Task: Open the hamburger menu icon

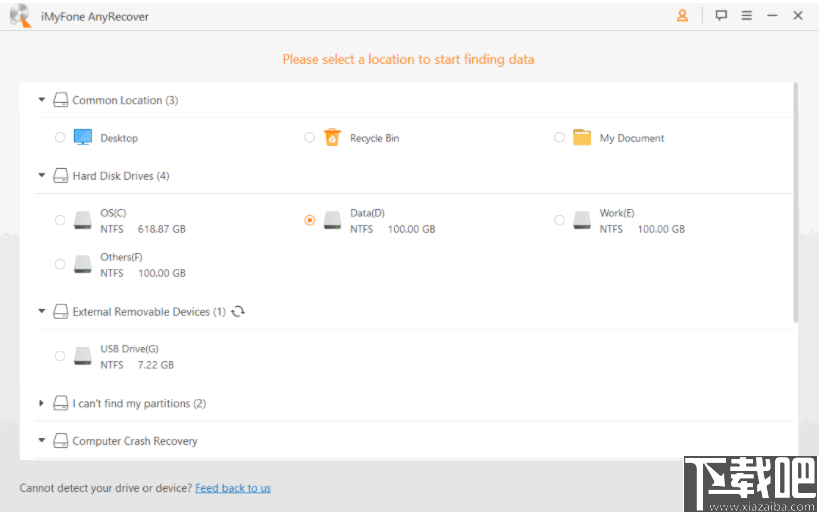Action: pyautogui.click(x=746, y=16)
